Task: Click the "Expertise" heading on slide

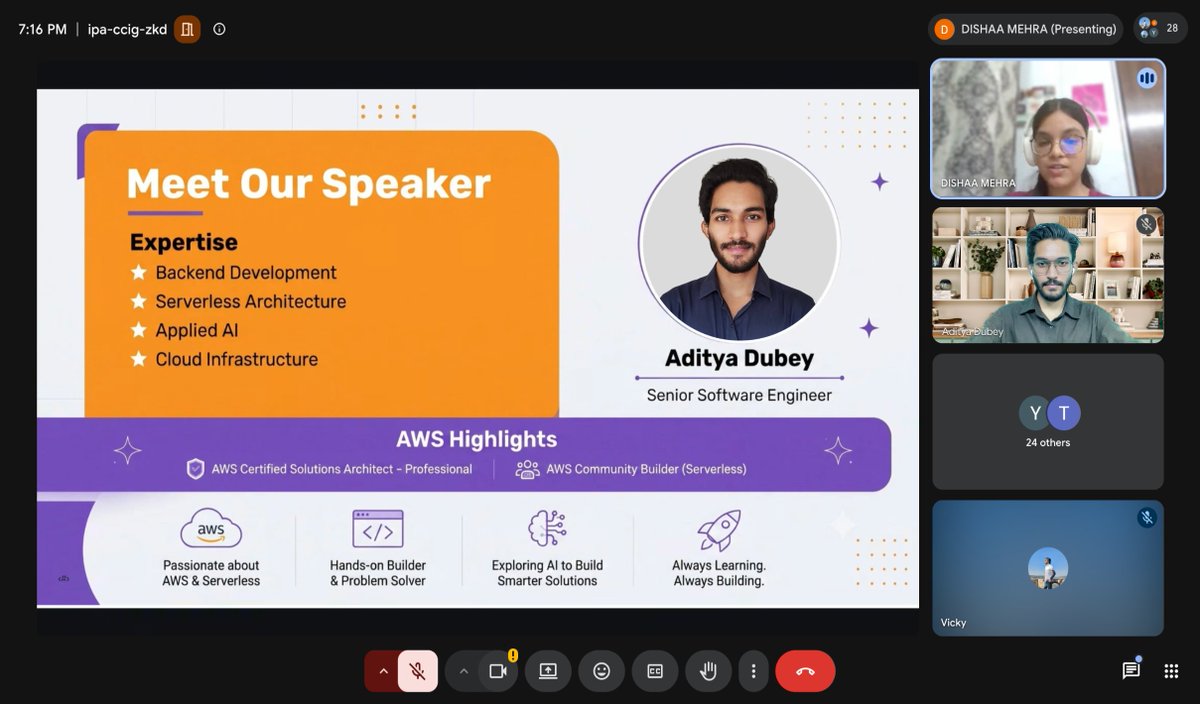Action: pyautogui.click(x=184, y=242)
